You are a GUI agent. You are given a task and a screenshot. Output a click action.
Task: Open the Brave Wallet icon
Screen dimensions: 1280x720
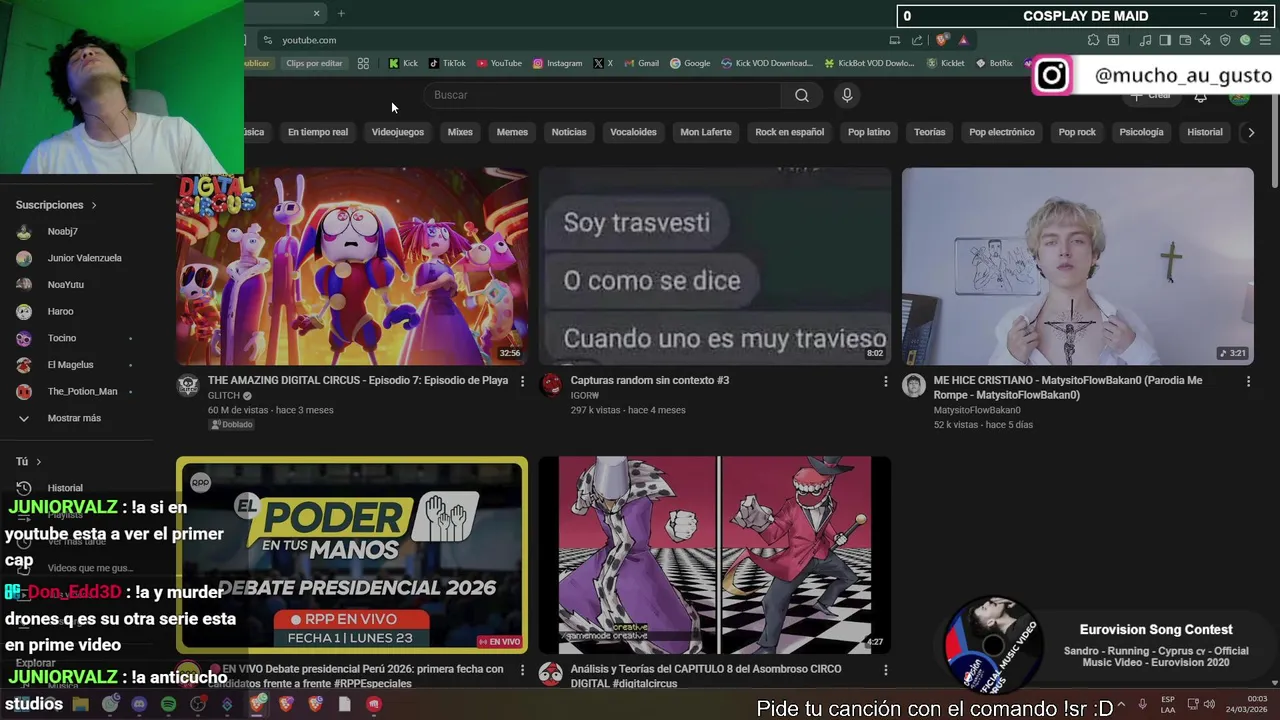point(1185,40)
